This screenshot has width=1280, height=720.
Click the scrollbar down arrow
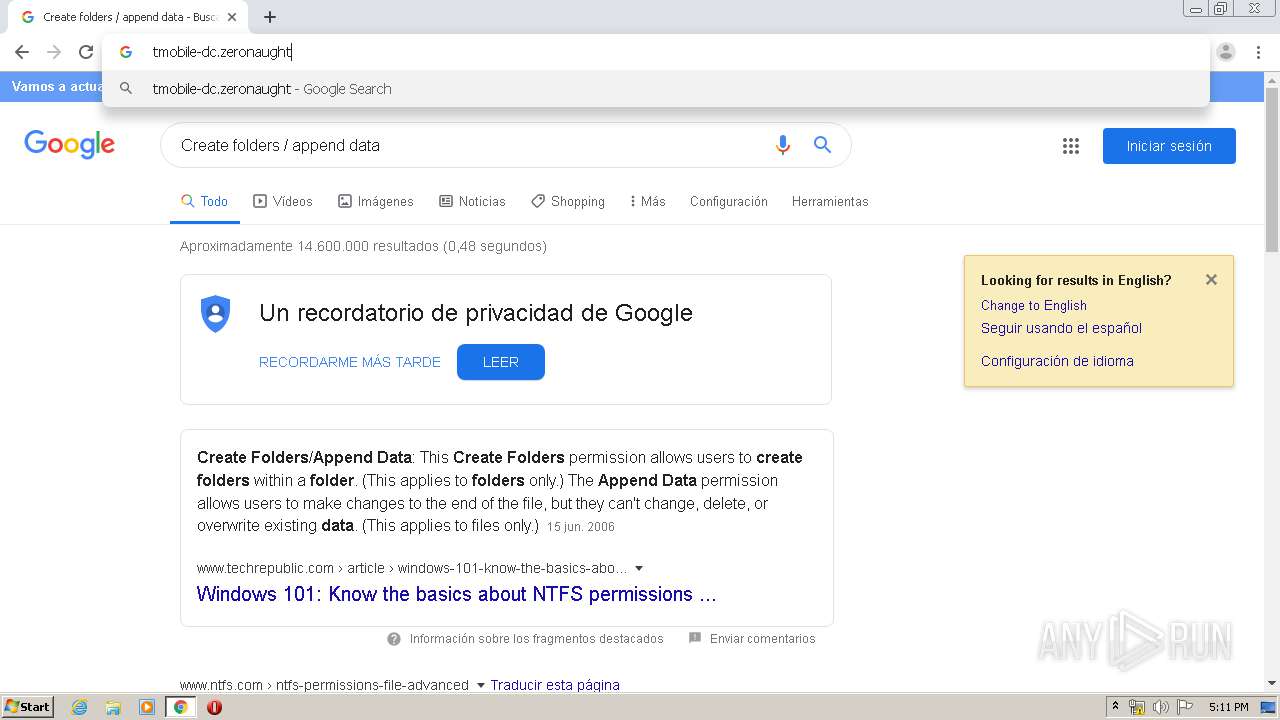[1272, 683]
